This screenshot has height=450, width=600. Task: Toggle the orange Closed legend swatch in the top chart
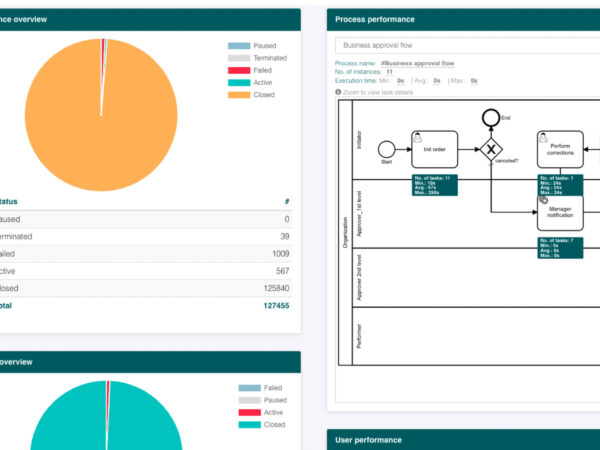pos(239,95)
